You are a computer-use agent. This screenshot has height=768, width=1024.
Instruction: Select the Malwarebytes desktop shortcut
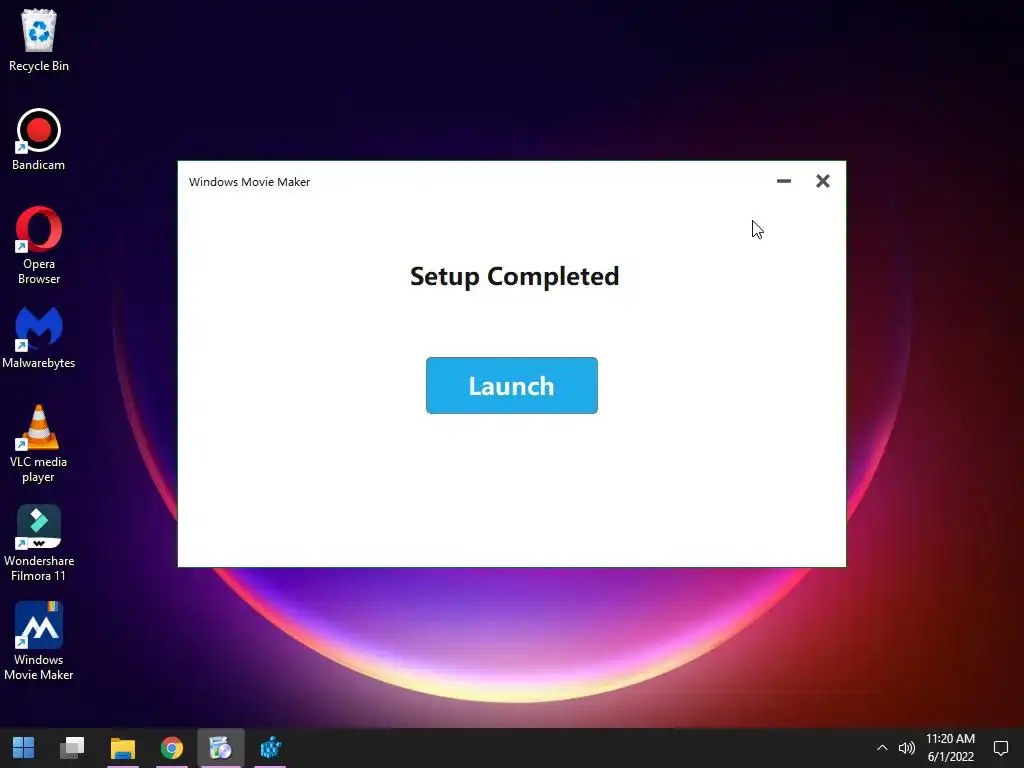(39, 338)
